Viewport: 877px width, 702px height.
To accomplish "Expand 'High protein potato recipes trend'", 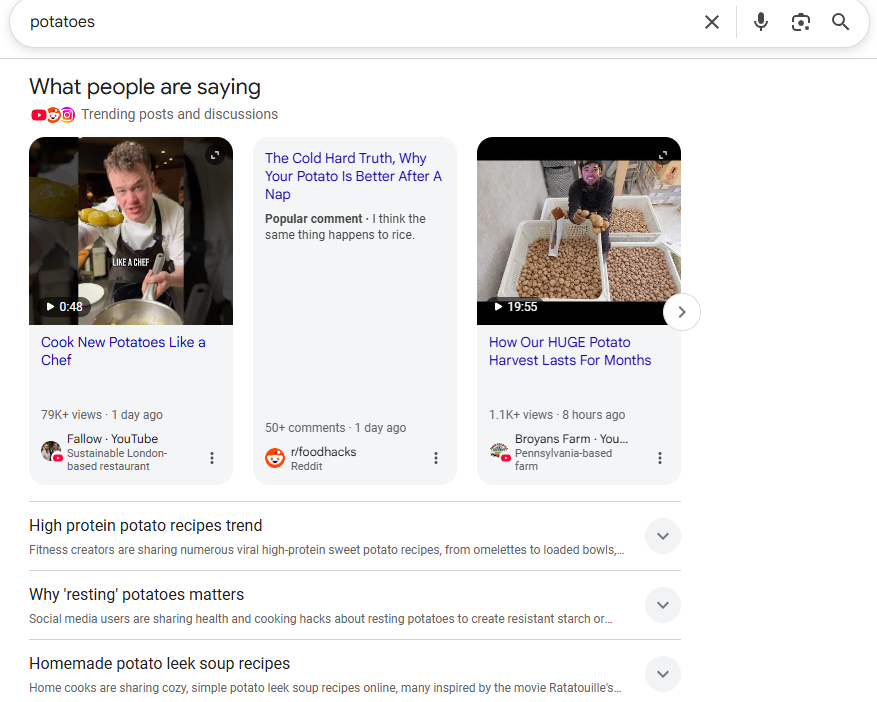I will pos(662,536).
